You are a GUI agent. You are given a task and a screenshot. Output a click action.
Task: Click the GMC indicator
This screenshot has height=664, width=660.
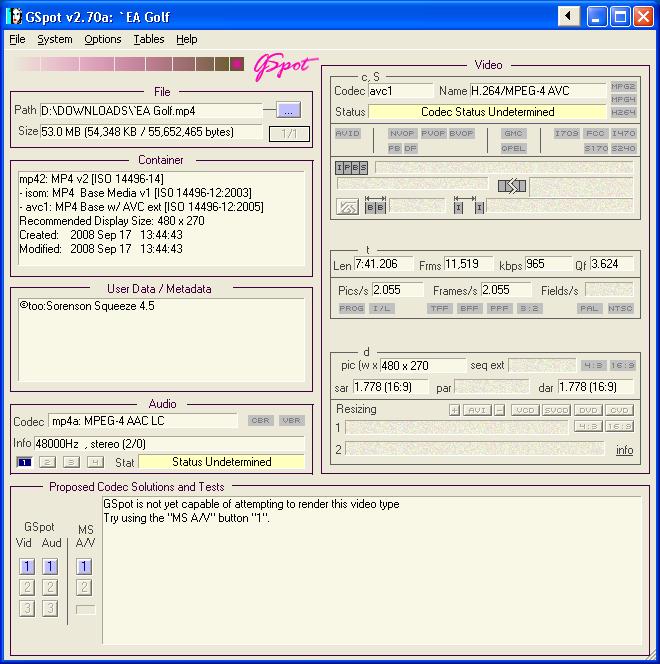[513, 133]
